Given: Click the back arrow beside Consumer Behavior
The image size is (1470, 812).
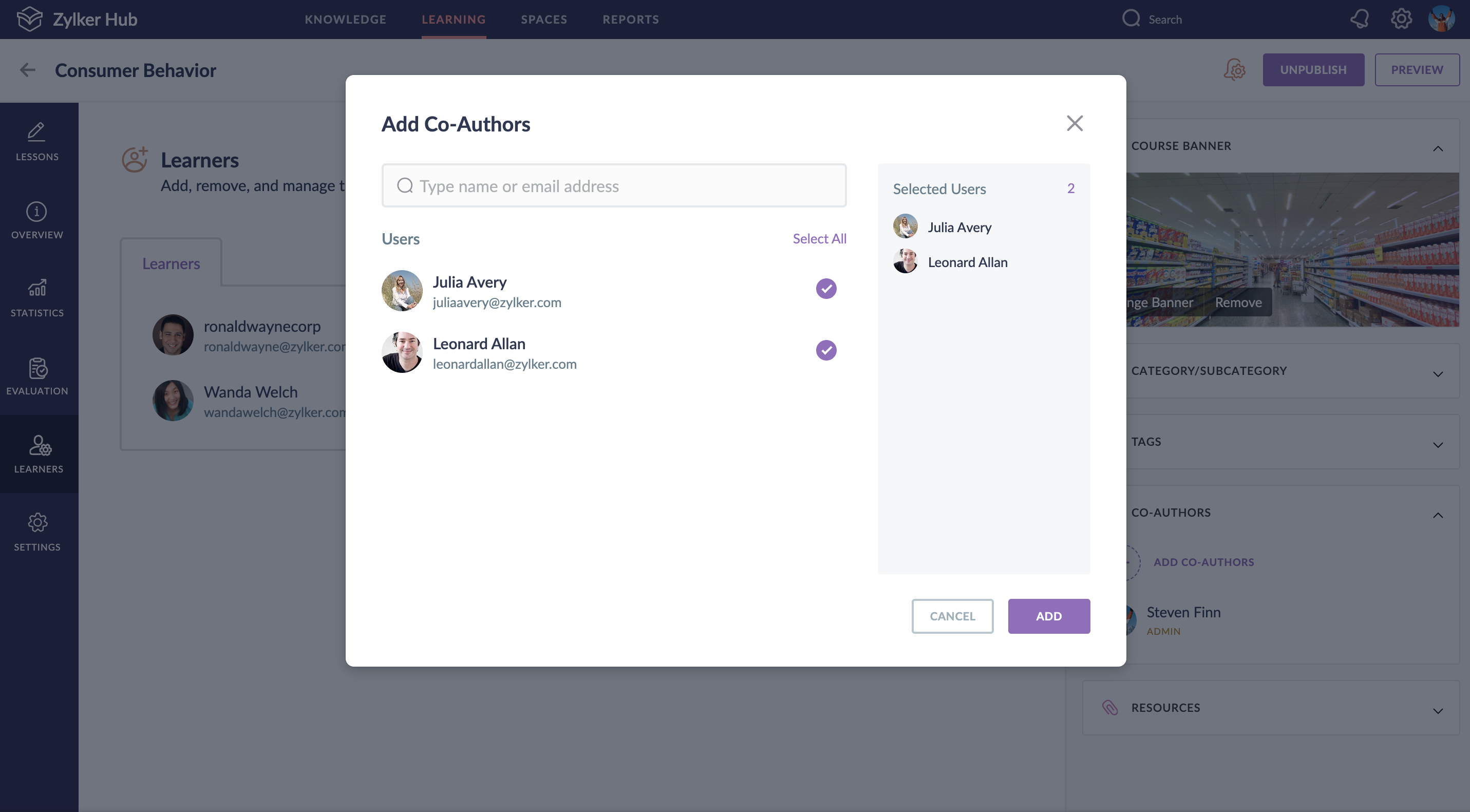Looking at the screenshot, I should click(27, 70).
